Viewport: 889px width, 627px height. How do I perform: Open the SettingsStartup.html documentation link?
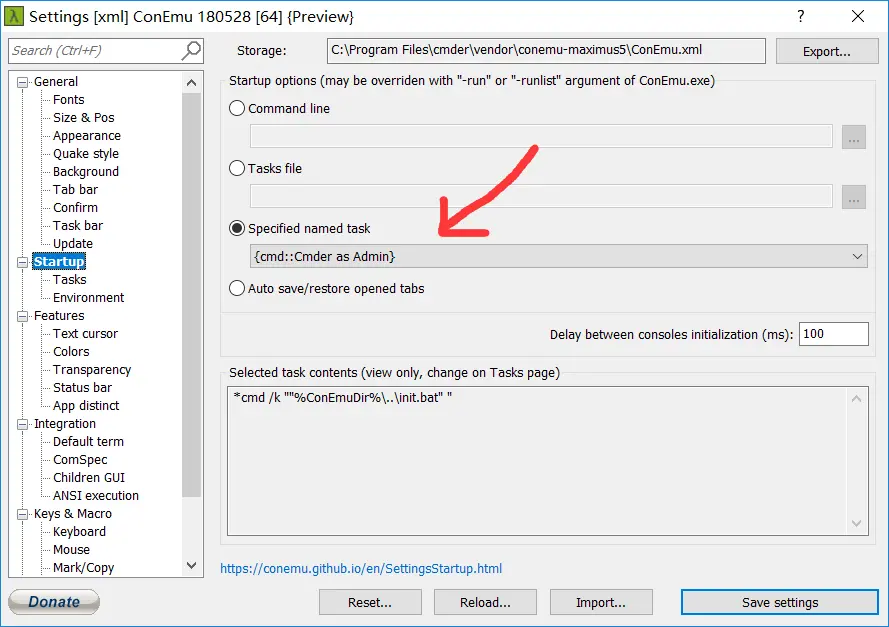click(361, 569)
